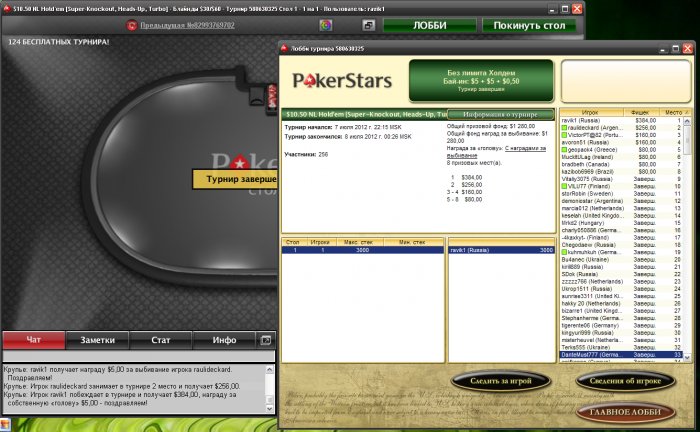Screen dimensions: 700x432
Task: Click the player list scrollbar thumb
Action: tap(687, 139)
